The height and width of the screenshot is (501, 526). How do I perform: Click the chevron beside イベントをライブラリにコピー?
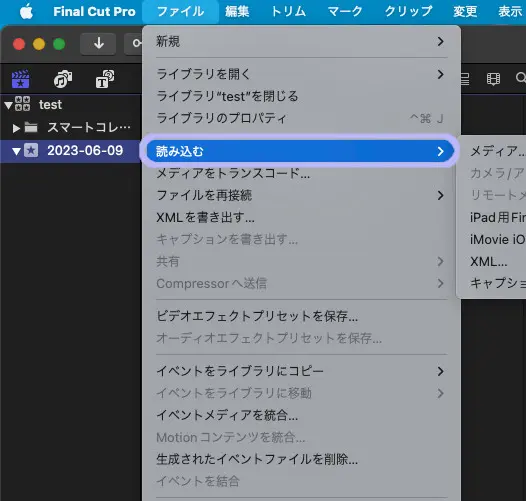[441, 371]
